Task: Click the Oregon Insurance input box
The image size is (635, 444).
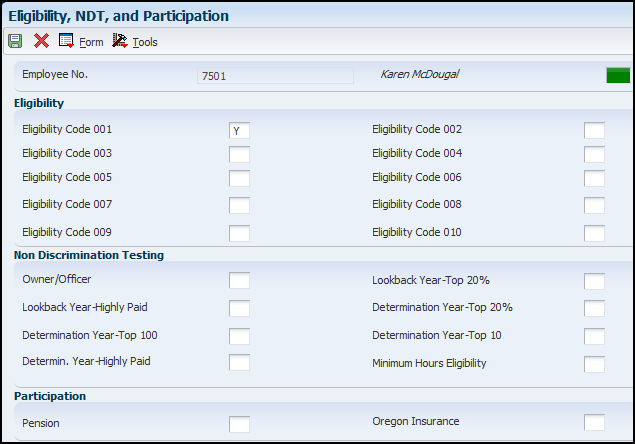Action: [x=594, y=423]
